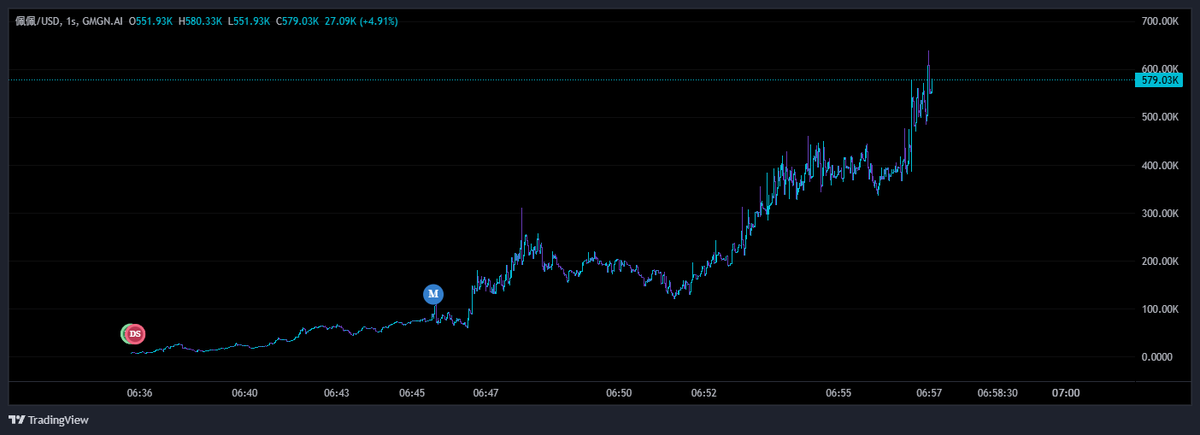
Task: Click the 06:58:30 time axis label
Action: [997, 394]
